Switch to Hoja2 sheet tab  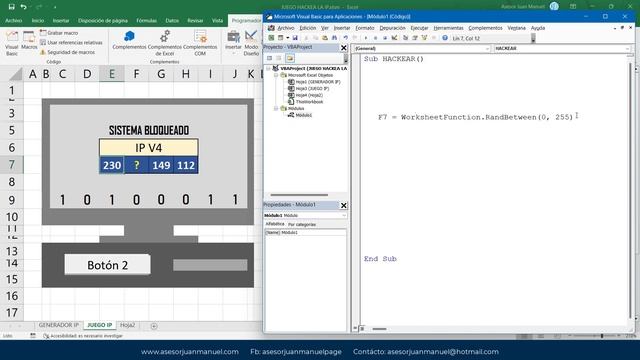coord(127,325)
